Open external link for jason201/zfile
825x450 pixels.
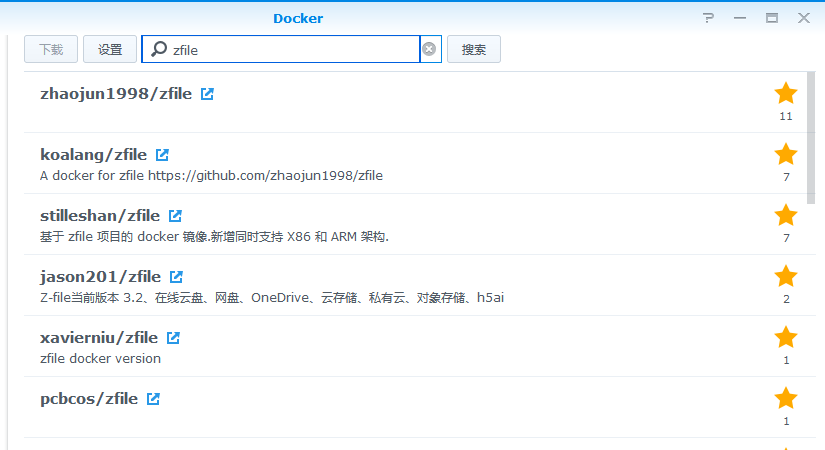tap(176, 277)
